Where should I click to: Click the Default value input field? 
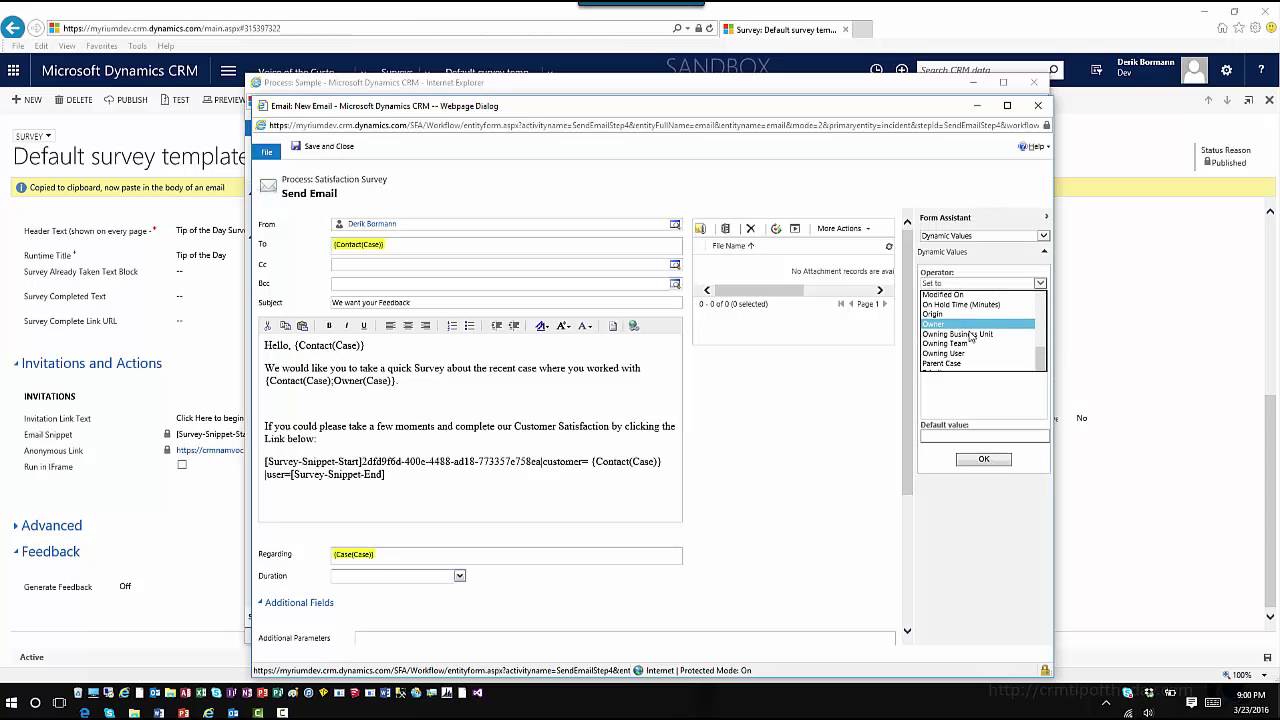tap(984, 436)
